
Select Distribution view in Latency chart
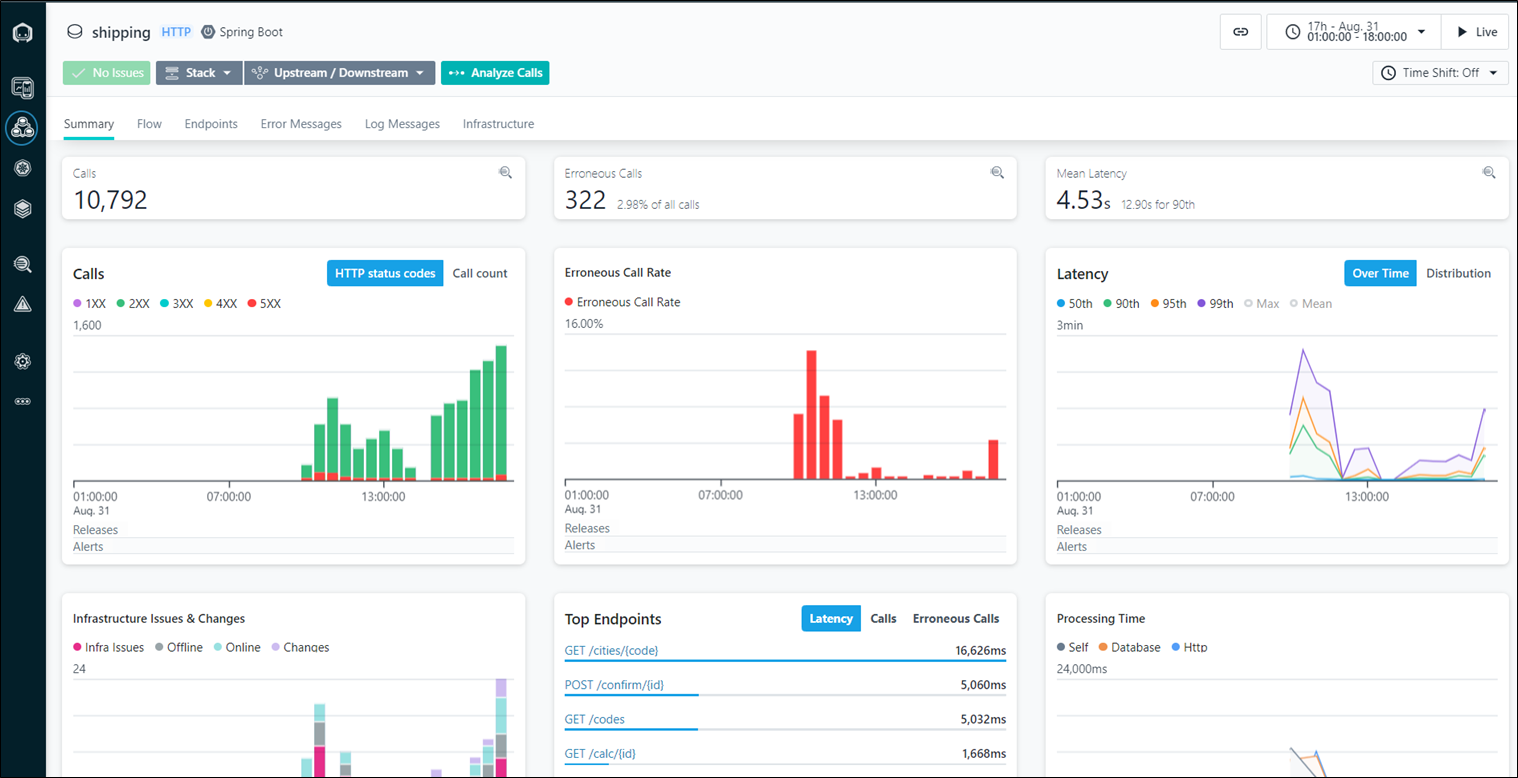point(1458,273)
